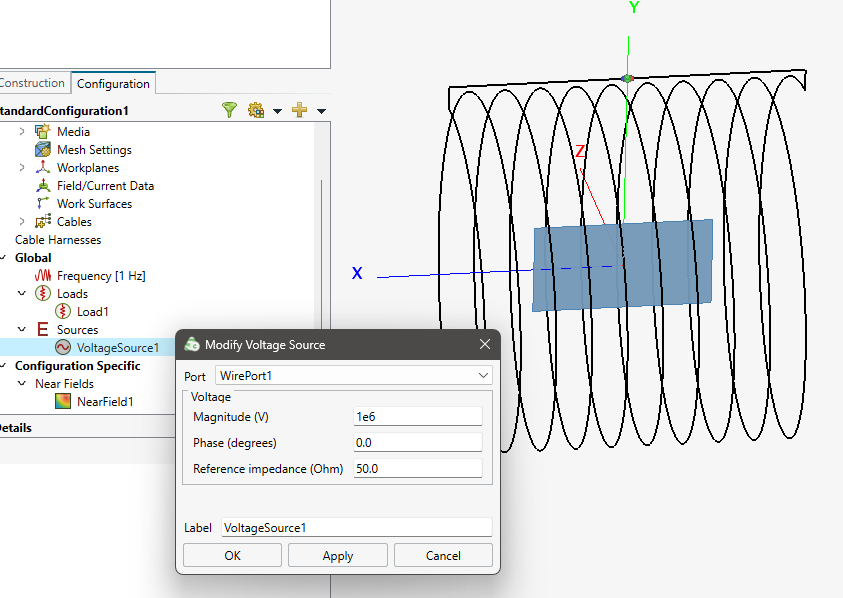The height and width of the screenshot is (598, 843).
Task: Switch to the Configuration tab
Action: [x=113, y=83]
